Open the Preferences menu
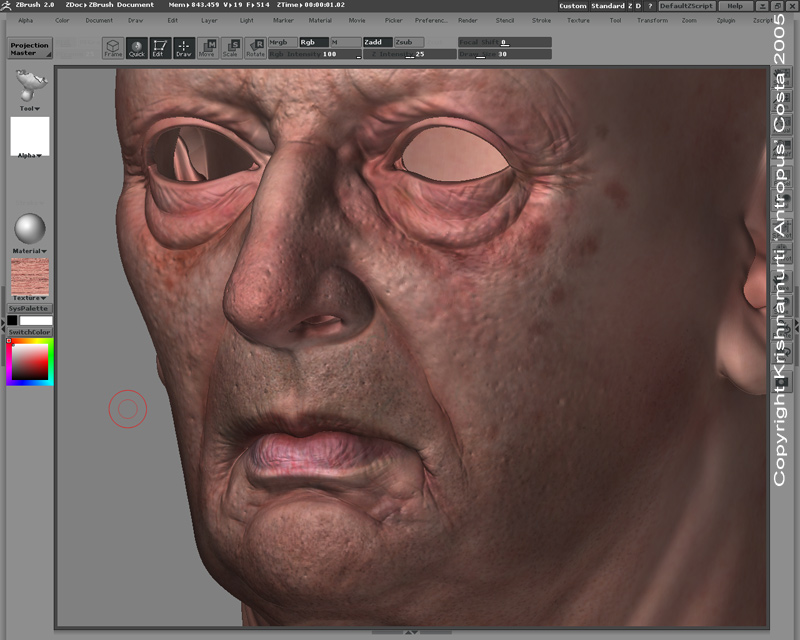800x640 pixels. click(431, 20)
